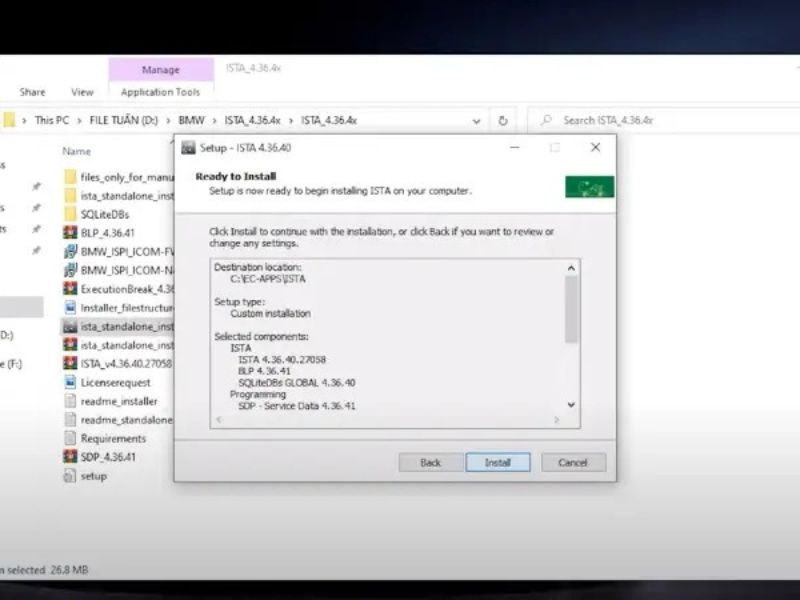The width and height of the screenshot is (800, 600).
Task: Click the ExecutionBreak archive icon
Action: coord(70,289)
